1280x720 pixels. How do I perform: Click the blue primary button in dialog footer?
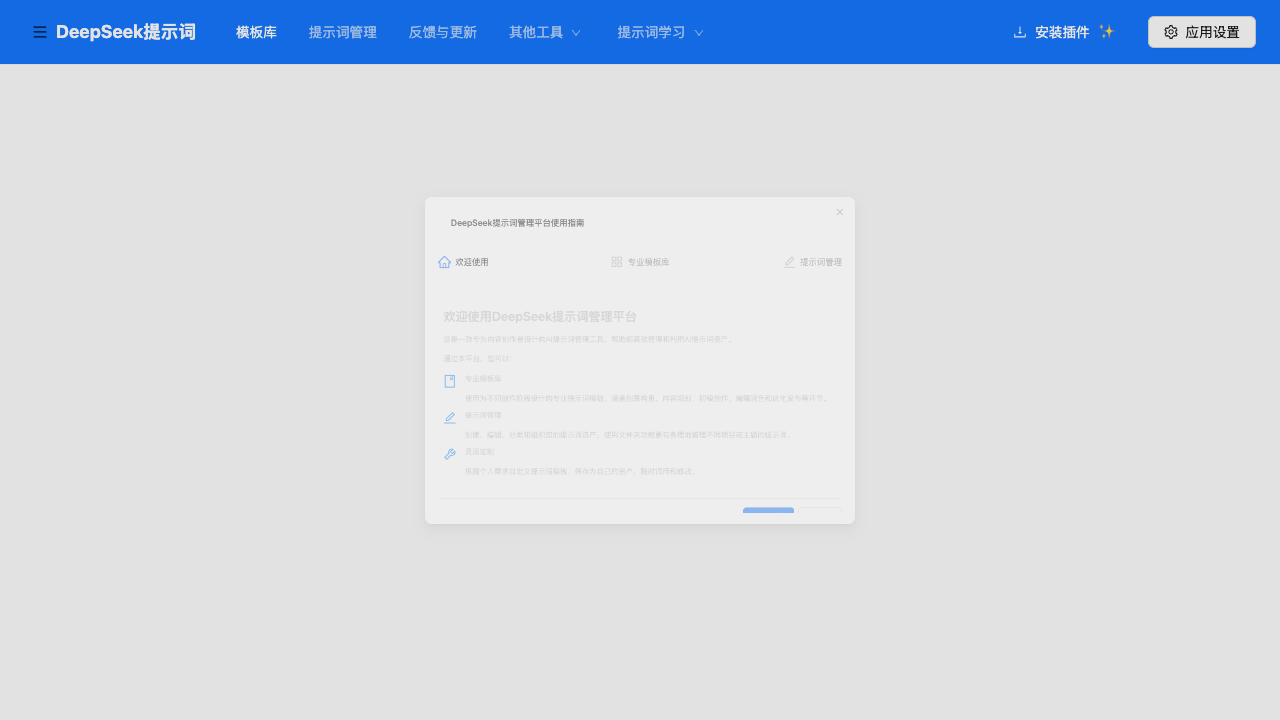point(768,511)
